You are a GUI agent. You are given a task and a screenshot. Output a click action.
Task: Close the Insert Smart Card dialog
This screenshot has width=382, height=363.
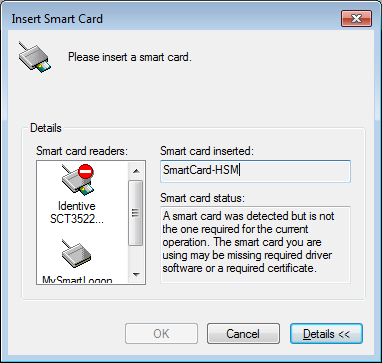[x=356, y=18]
